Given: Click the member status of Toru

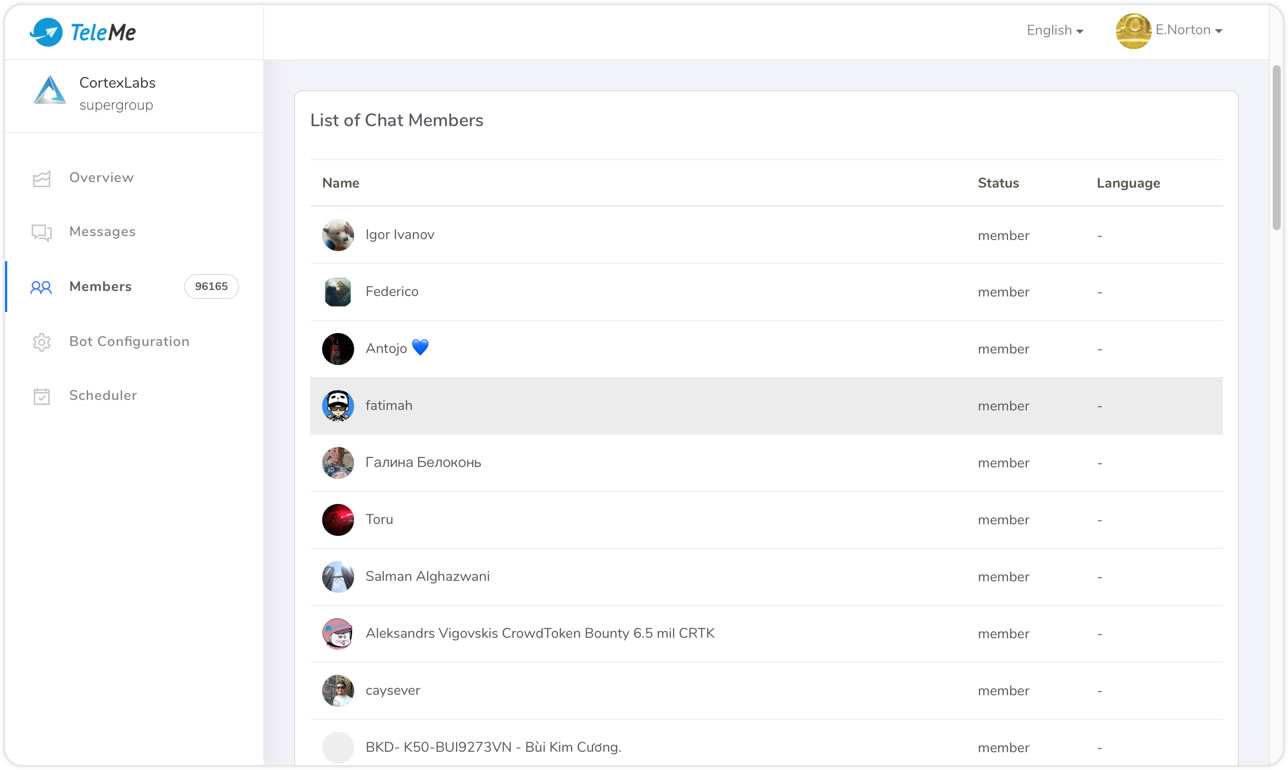Looking at the screenshot, I should 1003,521.
